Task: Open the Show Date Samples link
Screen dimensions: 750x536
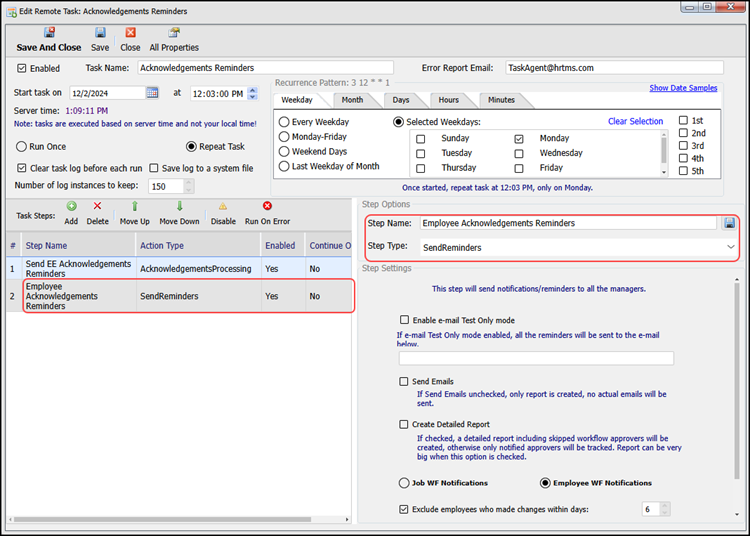Action: 683,88
